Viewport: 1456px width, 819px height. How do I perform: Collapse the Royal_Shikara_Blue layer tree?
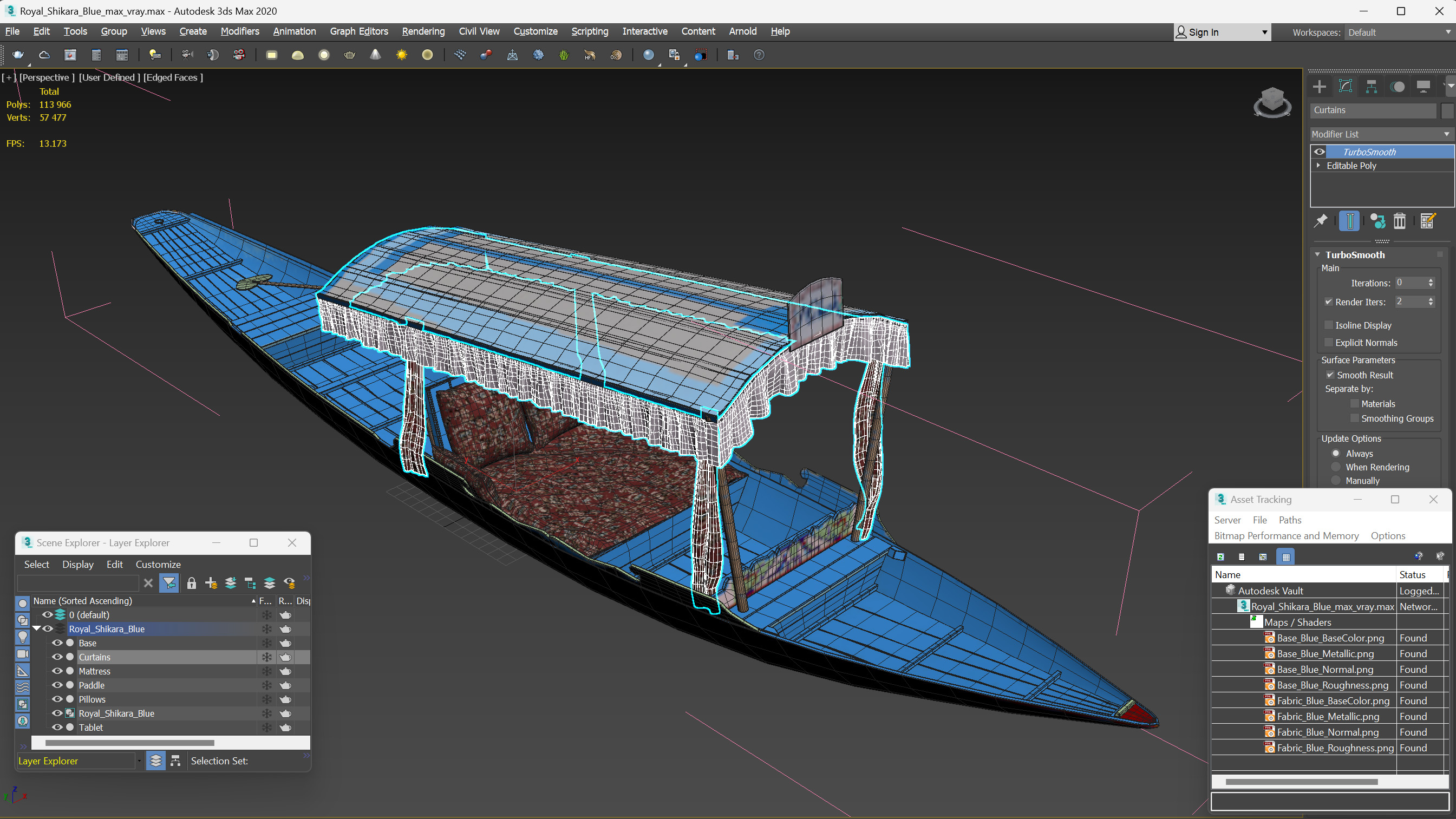pyautogui.click(x=37, y=628)
